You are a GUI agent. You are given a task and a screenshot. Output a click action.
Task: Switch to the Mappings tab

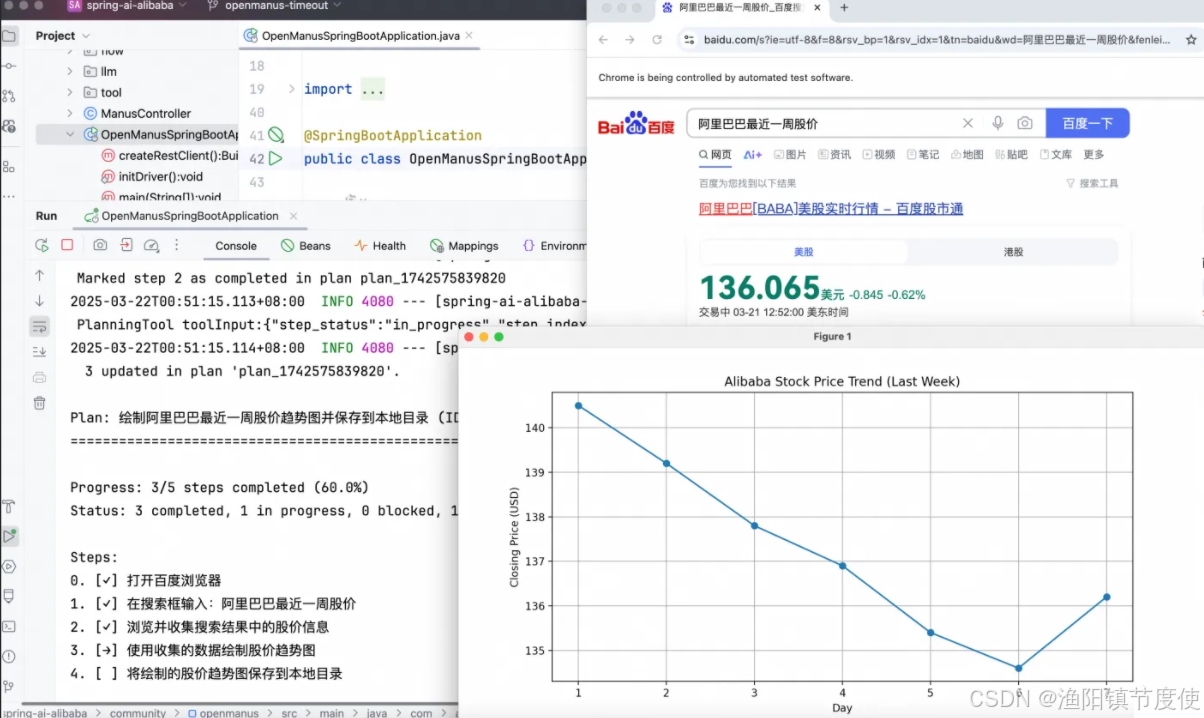click(464, 246)
